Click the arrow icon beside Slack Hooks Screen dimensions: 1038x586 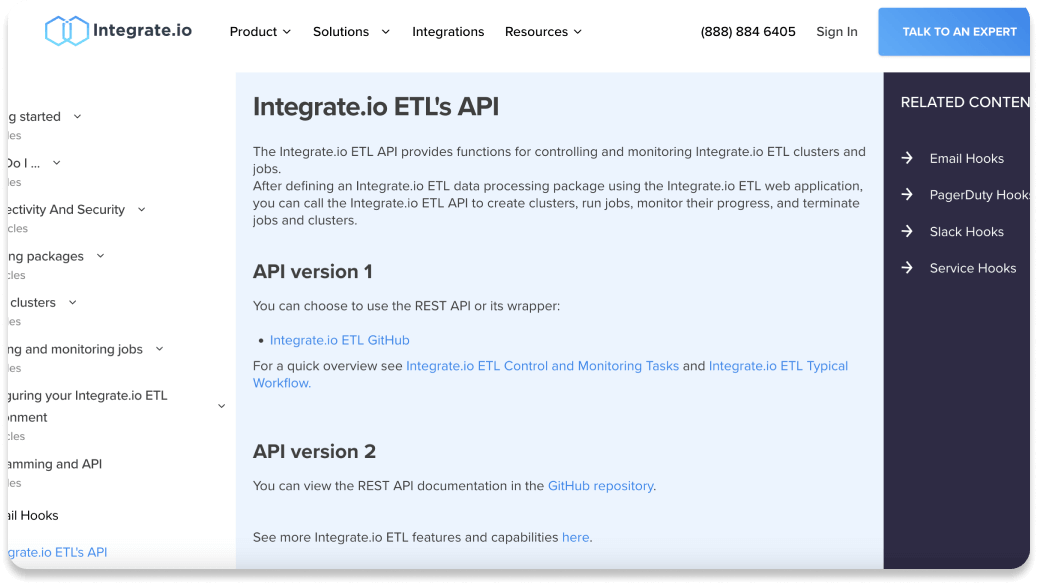[907, 231]
